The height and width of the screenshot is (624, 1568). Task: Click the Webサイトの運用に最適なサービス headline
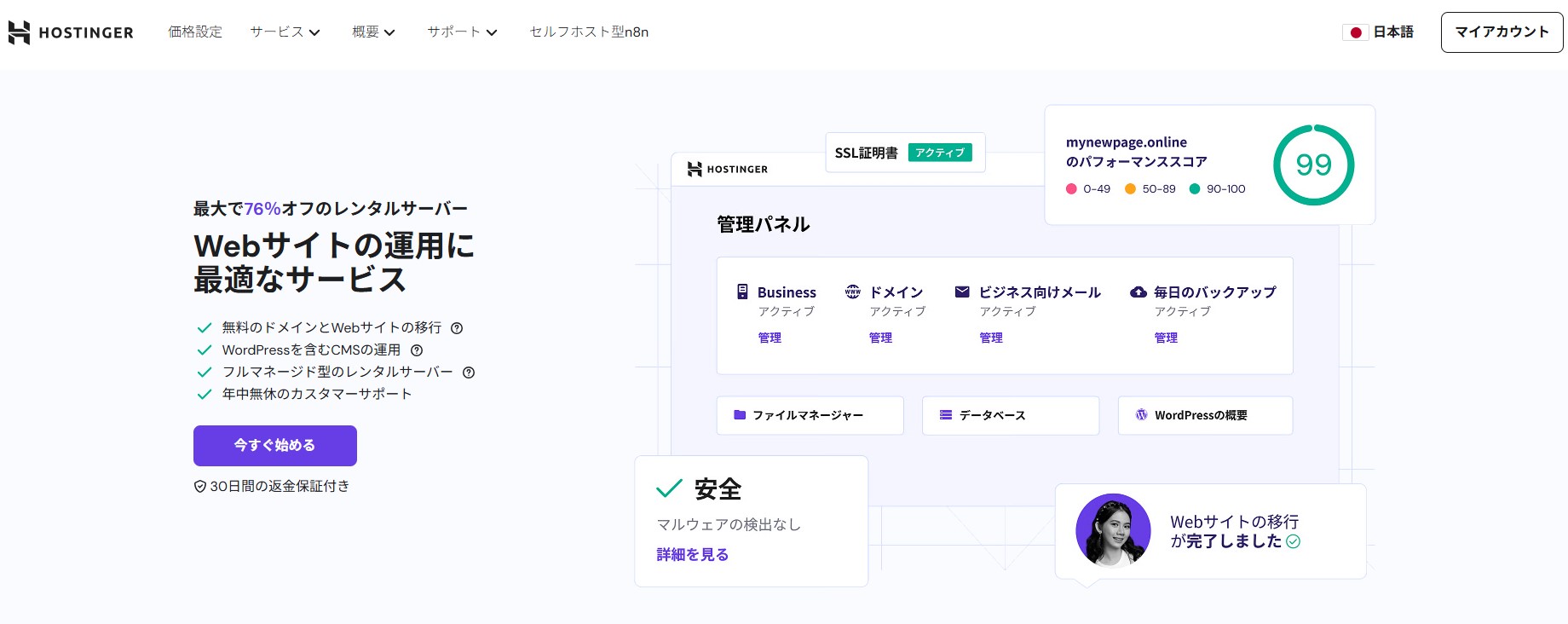tap(334, 263)
